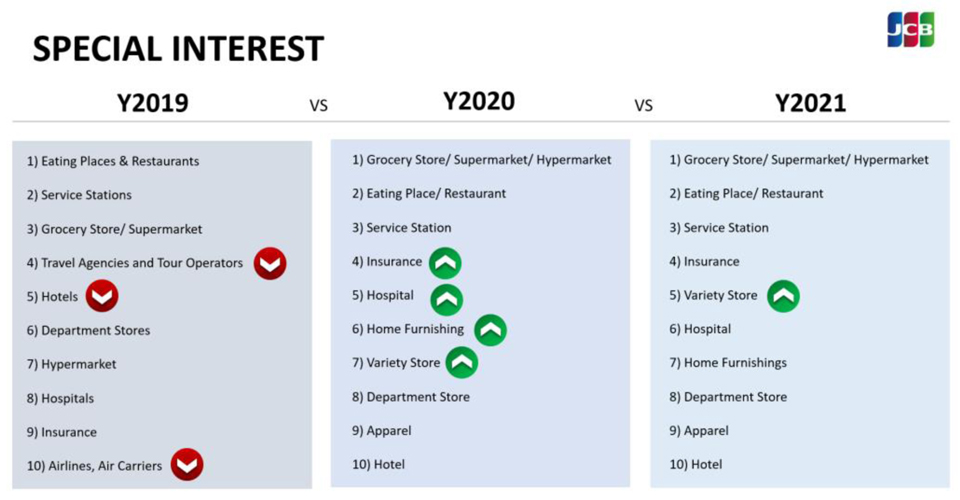Screen dimensions: 960x500
Task: Click Home Furnishings in Y2021 list
Action: 728,363
